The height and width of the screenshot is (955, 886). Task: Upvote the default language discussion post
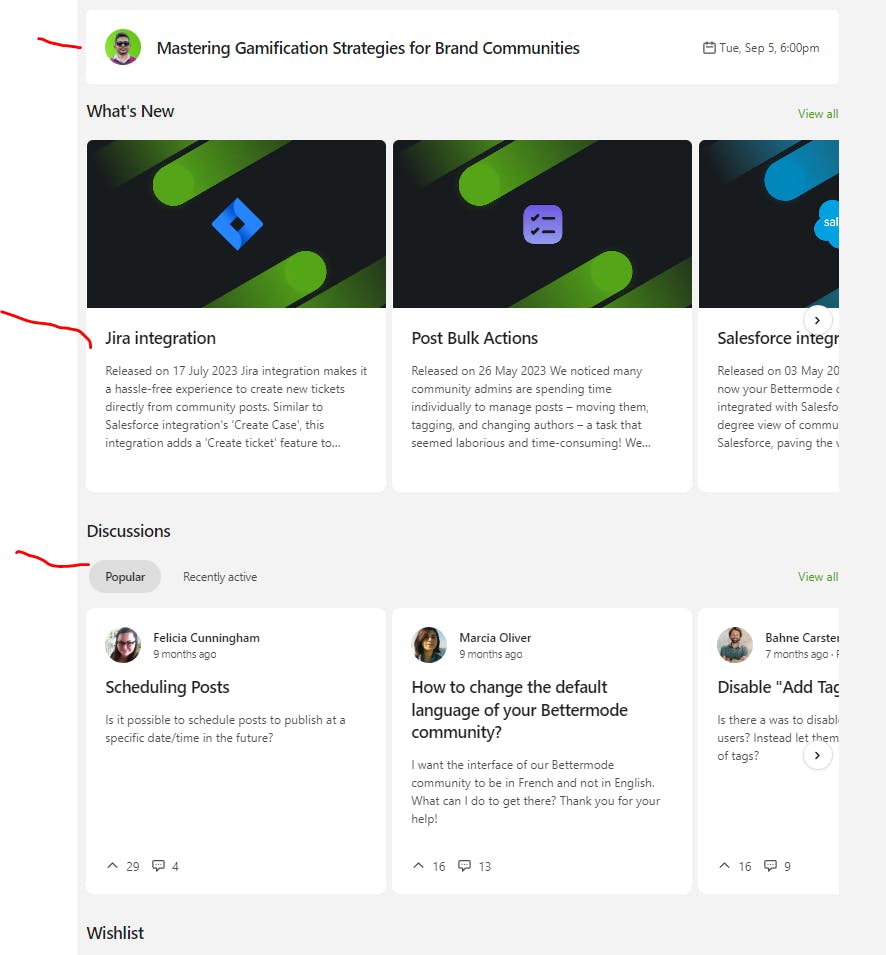click(419, 866)
